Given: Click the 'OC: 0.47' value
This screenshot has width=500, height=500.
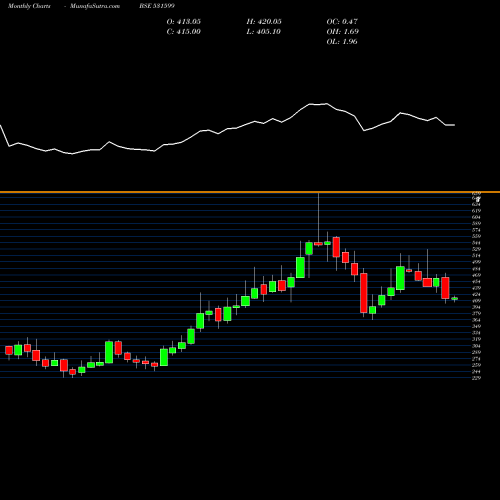Looking at the screenshot, I should point(342,22).
